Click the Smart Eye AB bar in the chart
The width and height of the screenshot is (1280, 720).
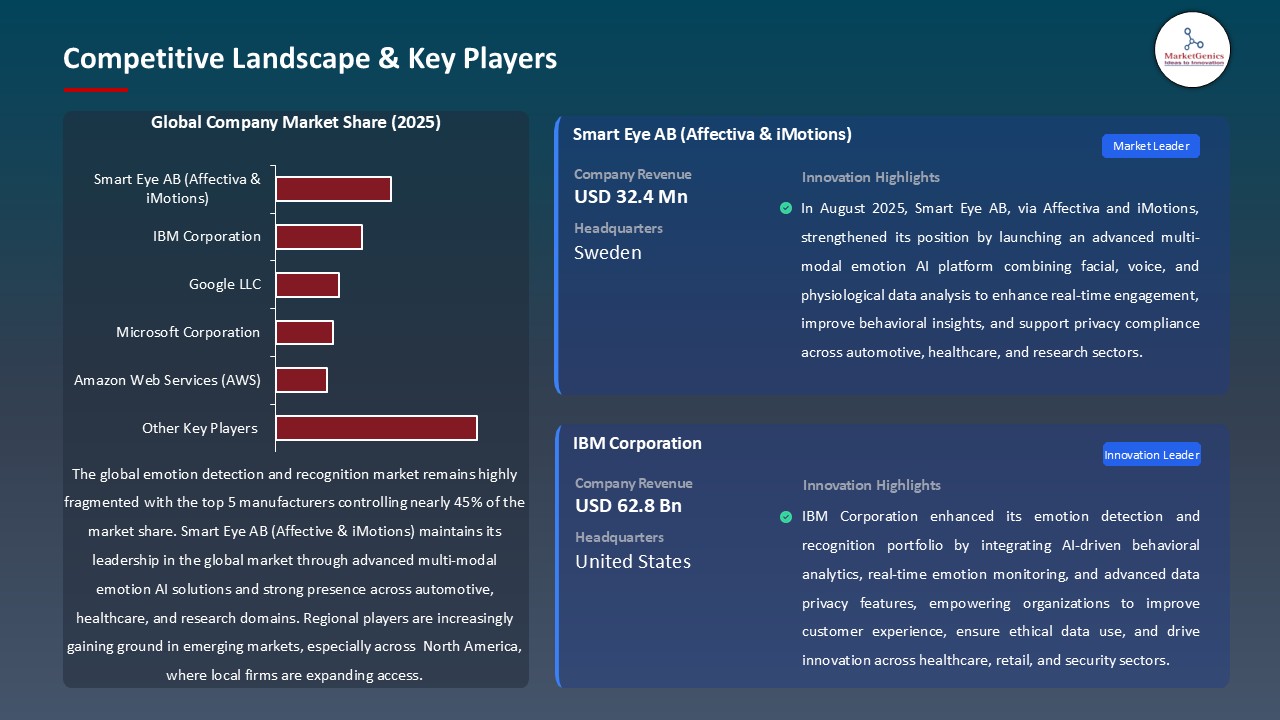point(333,188)
